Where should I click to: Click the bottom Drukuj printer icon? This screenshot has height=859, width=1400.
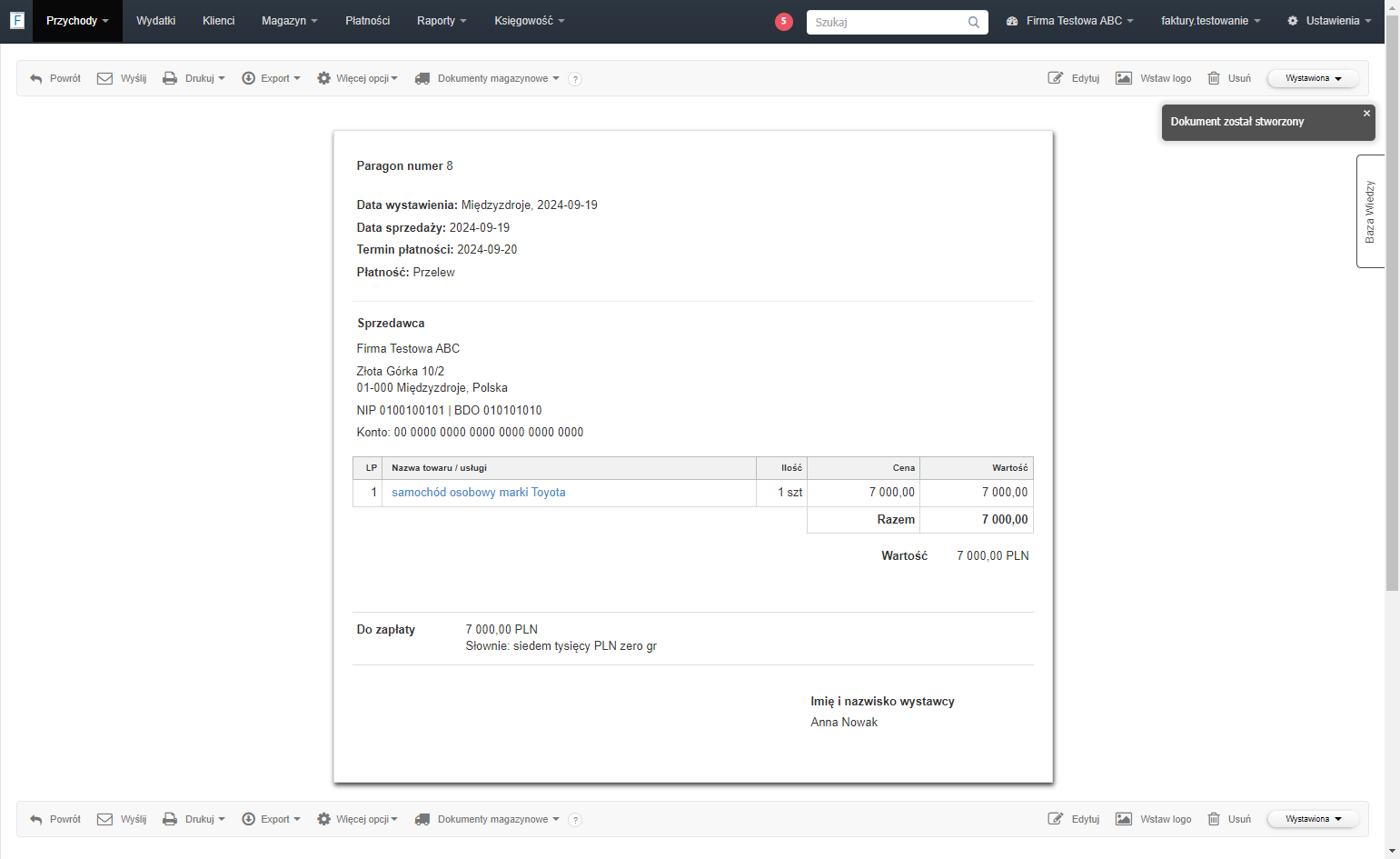click(170, 820)
